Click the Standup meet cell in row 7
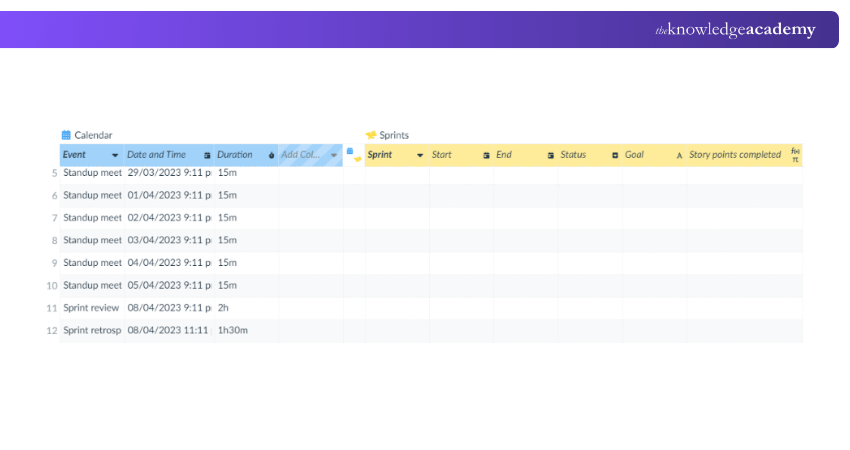This screenshot has height=450, width=850. (92, 218)
